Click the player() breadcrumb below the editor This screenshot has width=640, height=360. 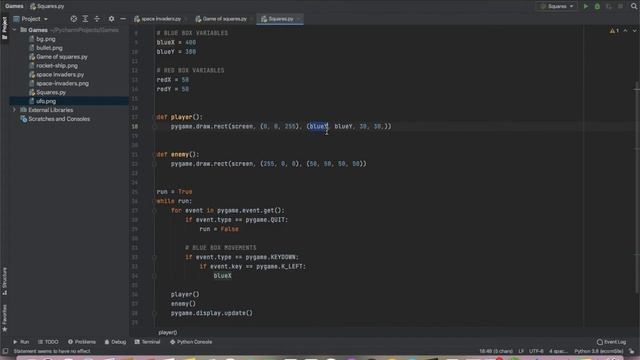click(168, 332)
